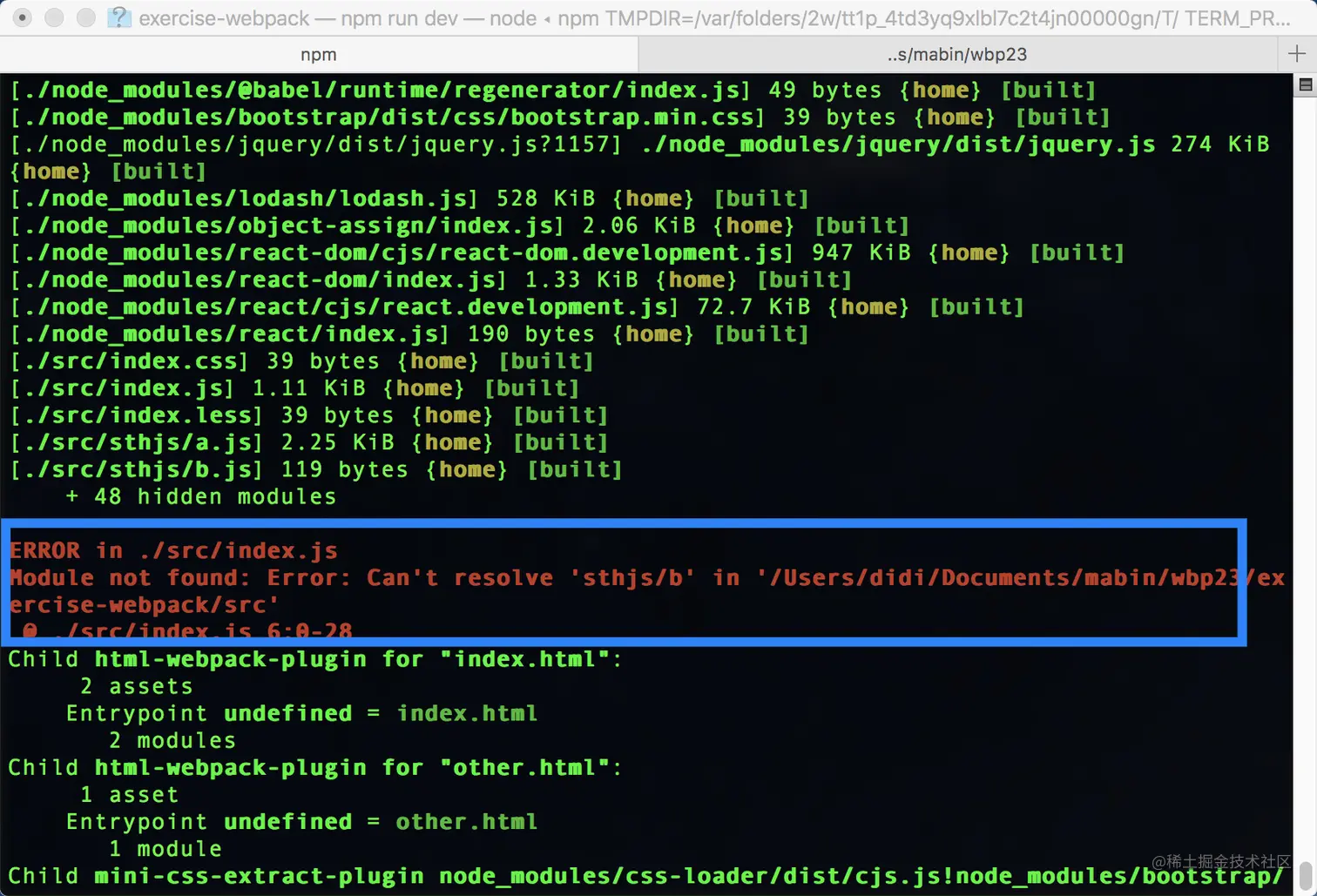
Task: Click the window title text exercise-webpack
Action: 224,18
